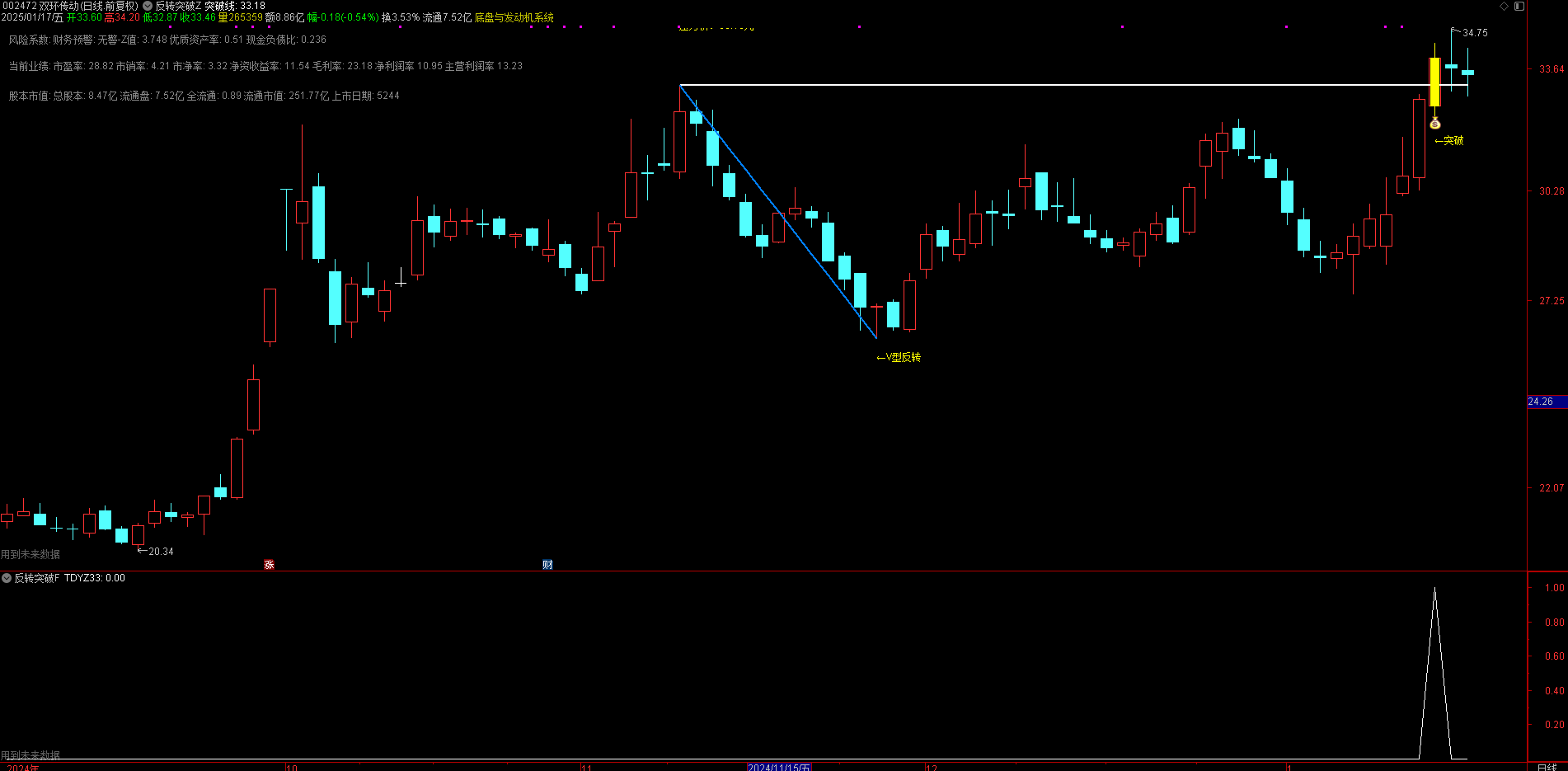1568x771 pixels.
Task: Click the 2025/01/17/五 date in header
Action: (x=32, y=17)
